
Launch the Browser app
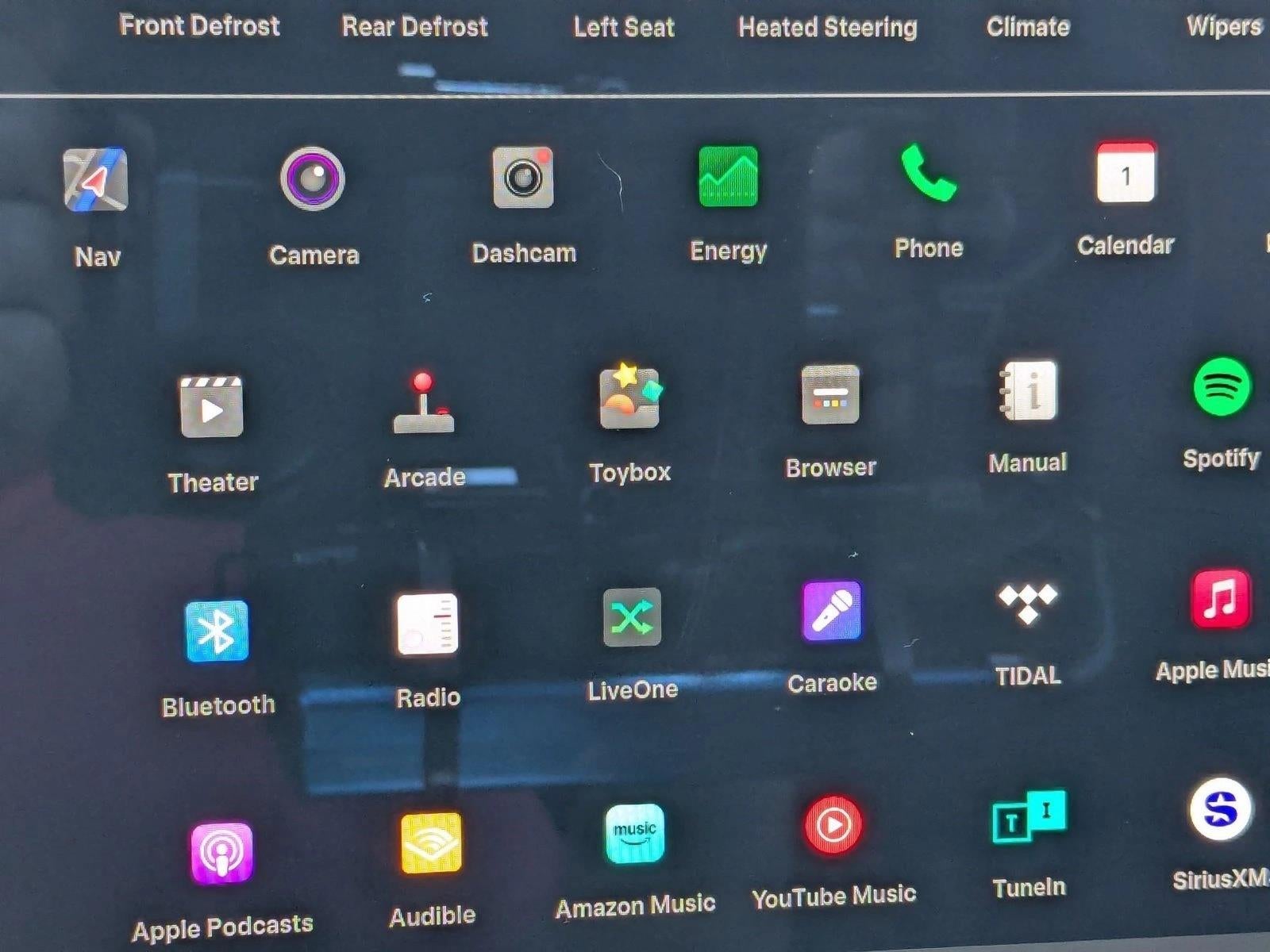(x=830, y=394)
